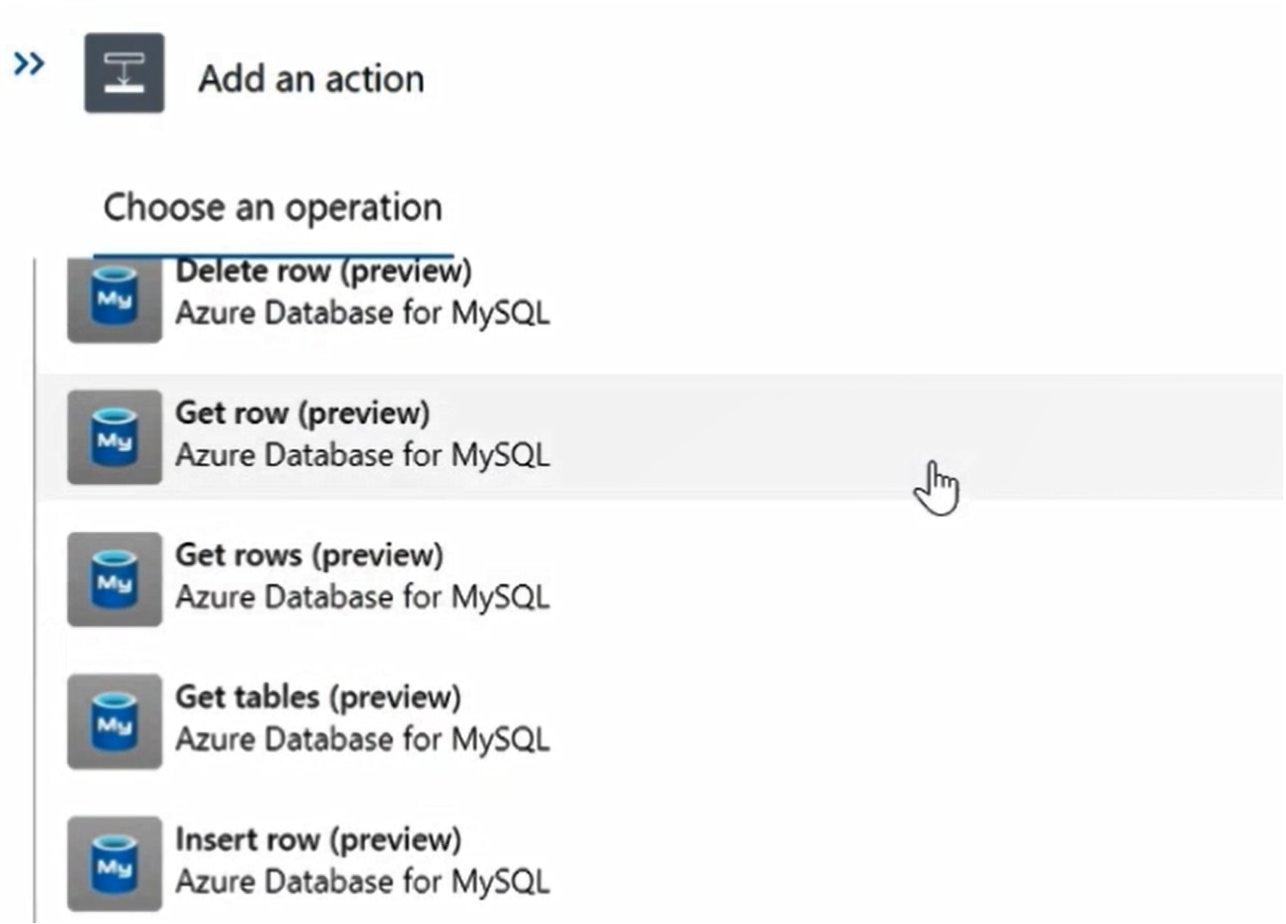Click Azure Database for MySQL under Get row
Image resolution: width=1286 pixels, height=924 pixels.
362,455
